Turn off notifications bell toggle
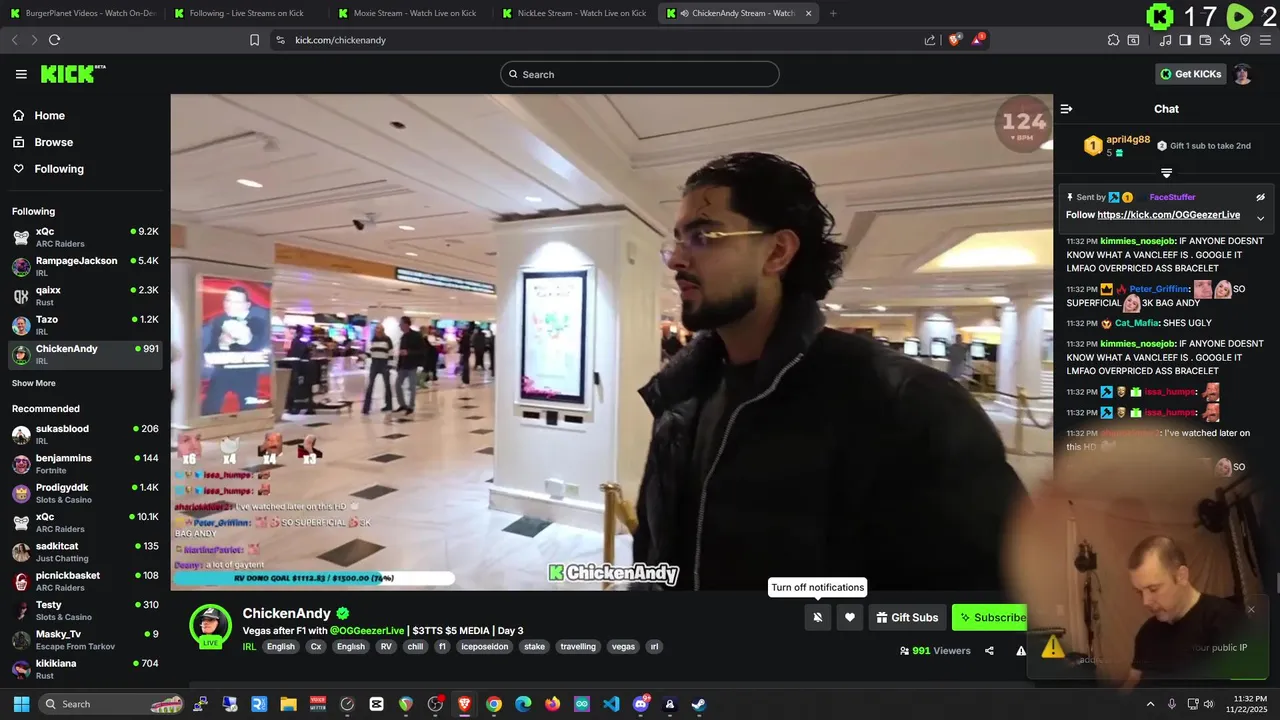The image size is (1280, 720). tap(817, 617)
